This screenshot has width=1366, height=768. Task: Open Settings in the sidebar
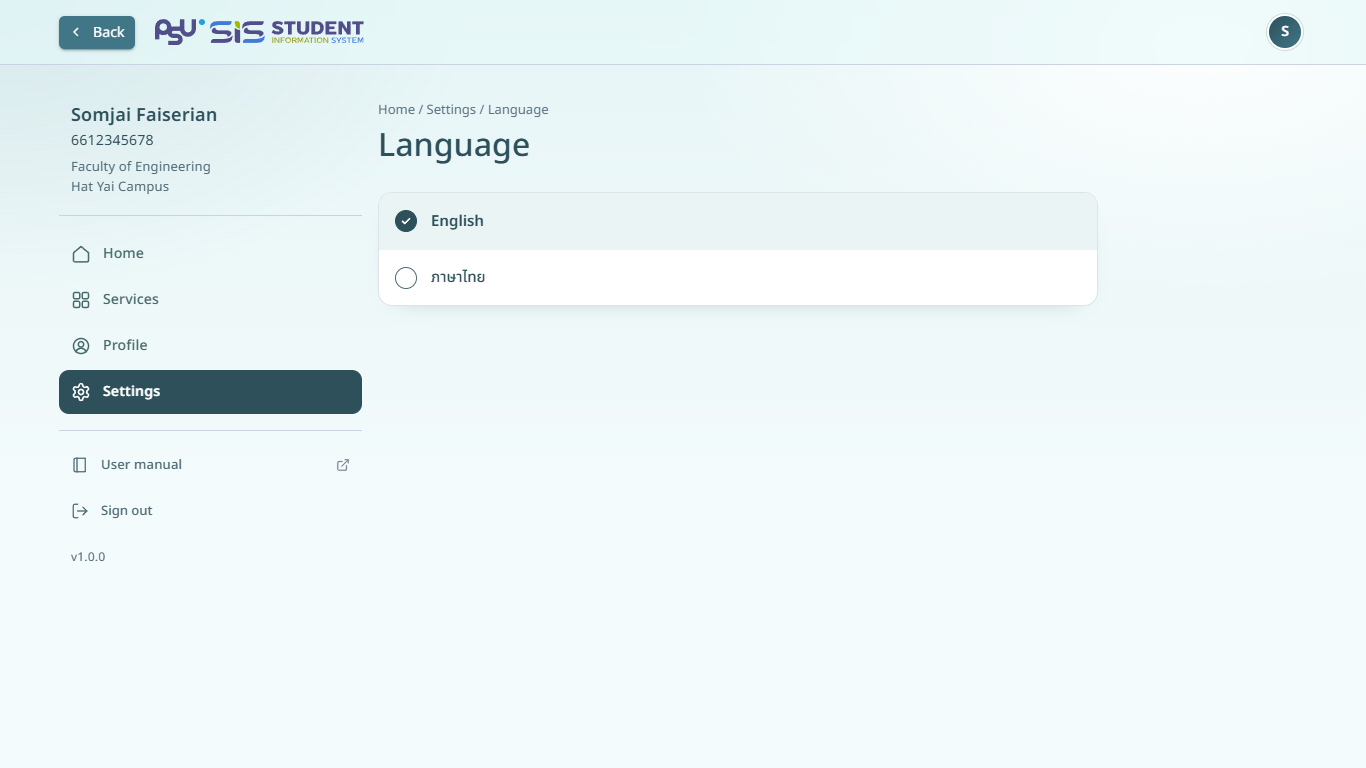[x=210, y=392]
